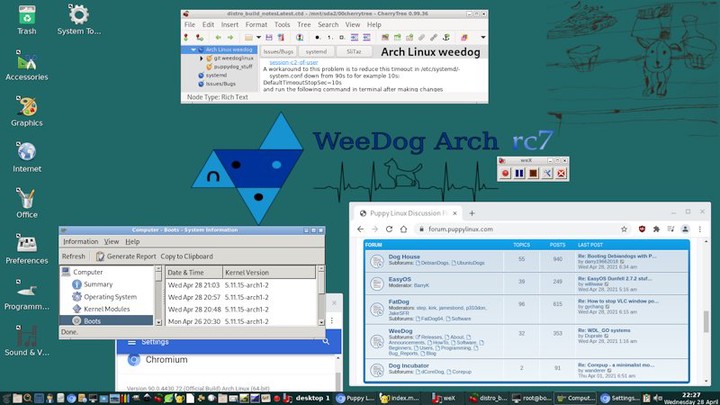Open CherryTree recent documents dropdown arrow
Image resolution: width=720 pixels, height=405 pixels.
[259, 37]
